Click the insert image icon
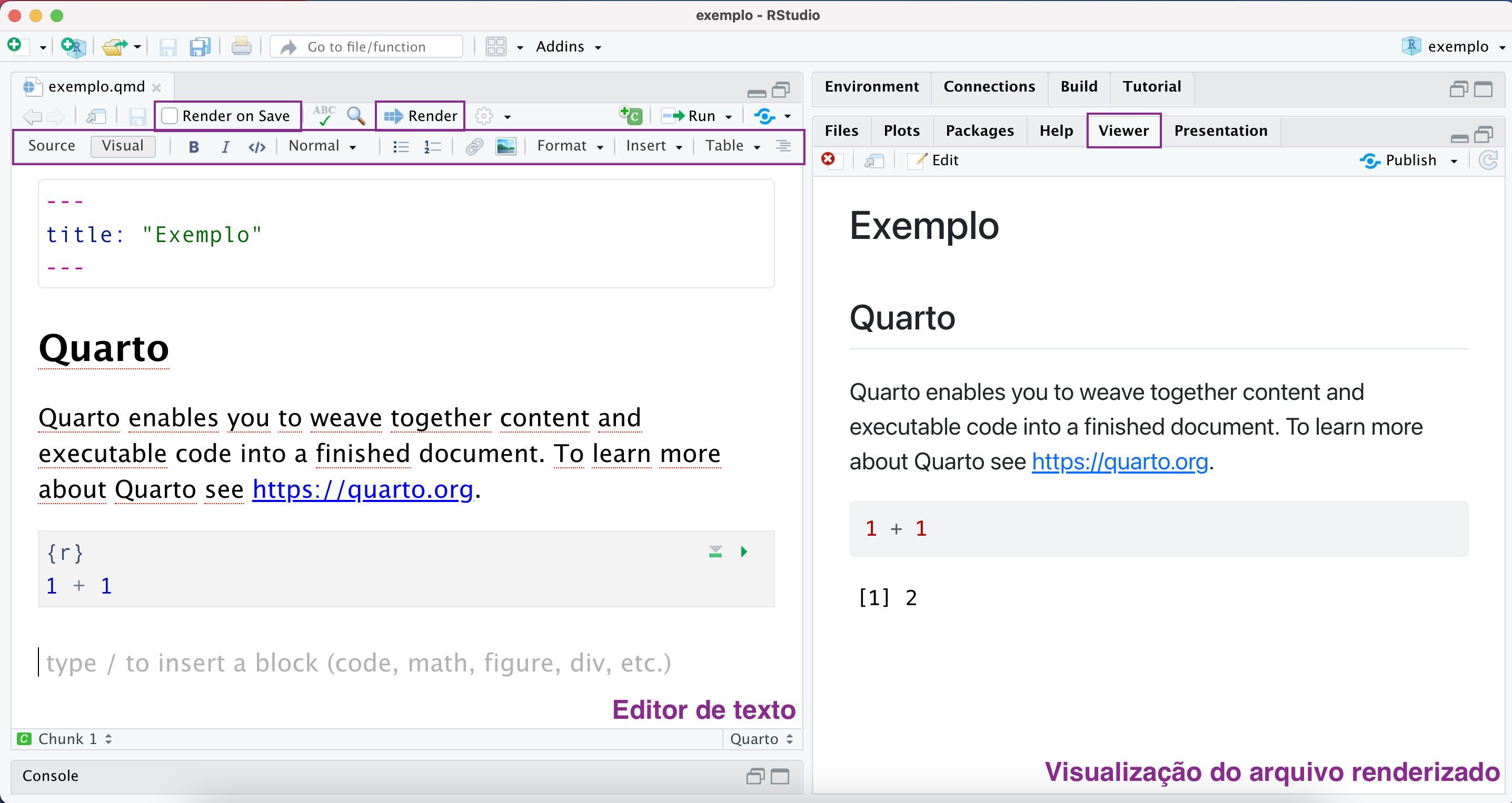This screenshot has height=803, width=1512. click(x=505, y=146)
